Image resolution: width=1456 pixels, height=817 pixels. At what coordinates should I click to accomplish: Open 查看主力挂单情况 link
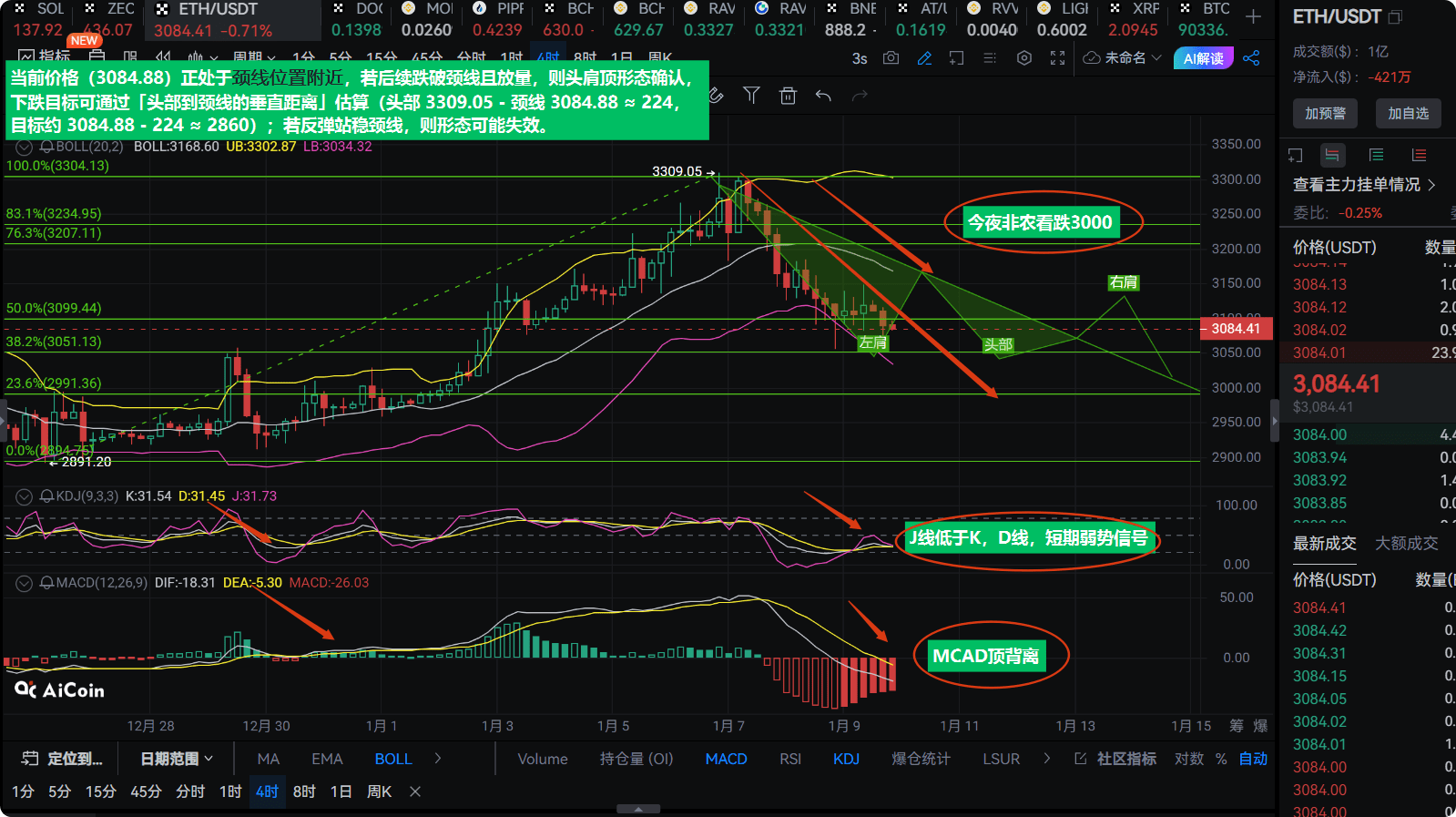[1363, 185]
